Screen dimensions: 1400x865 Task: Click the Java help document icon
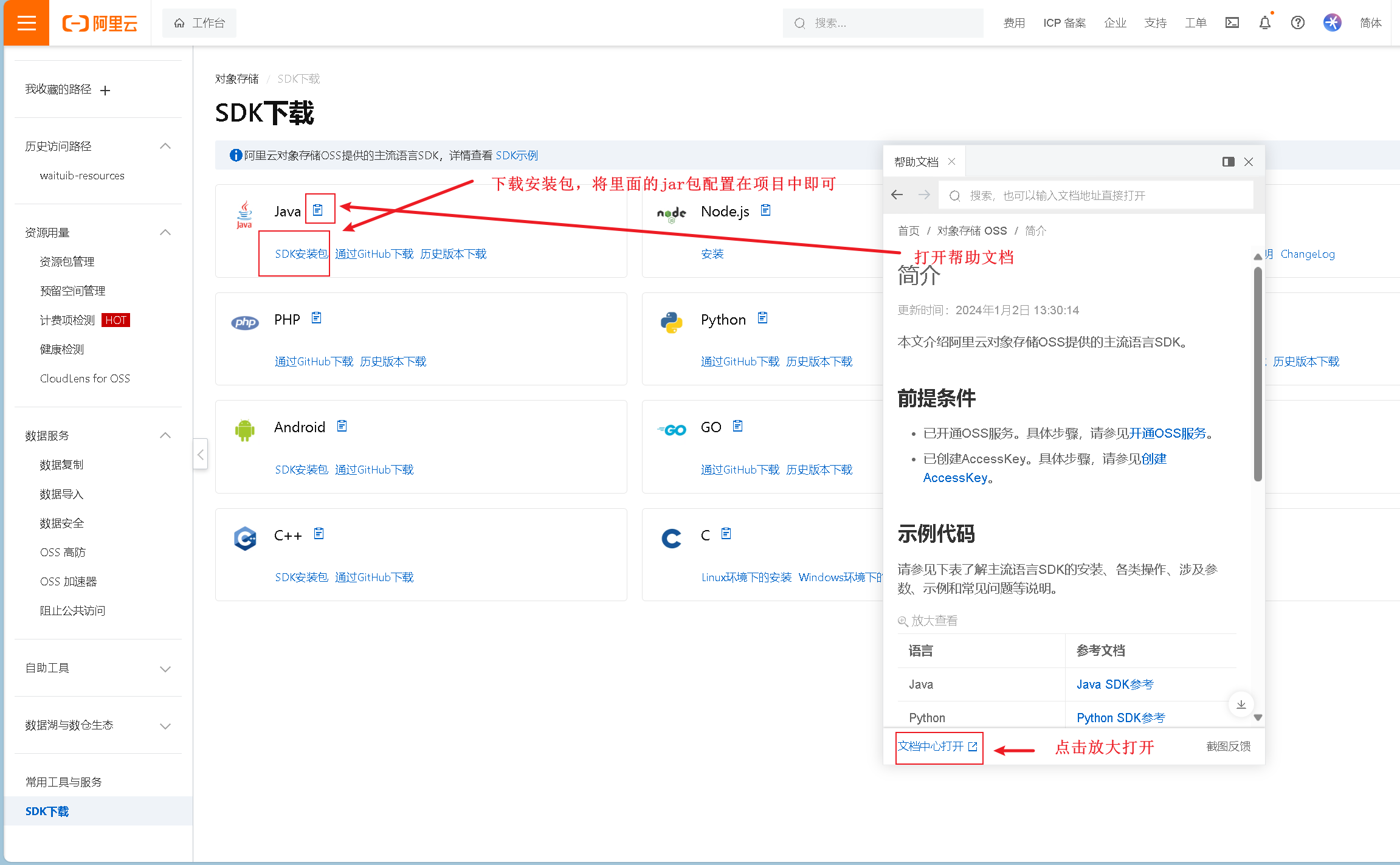tap(318, 210)
